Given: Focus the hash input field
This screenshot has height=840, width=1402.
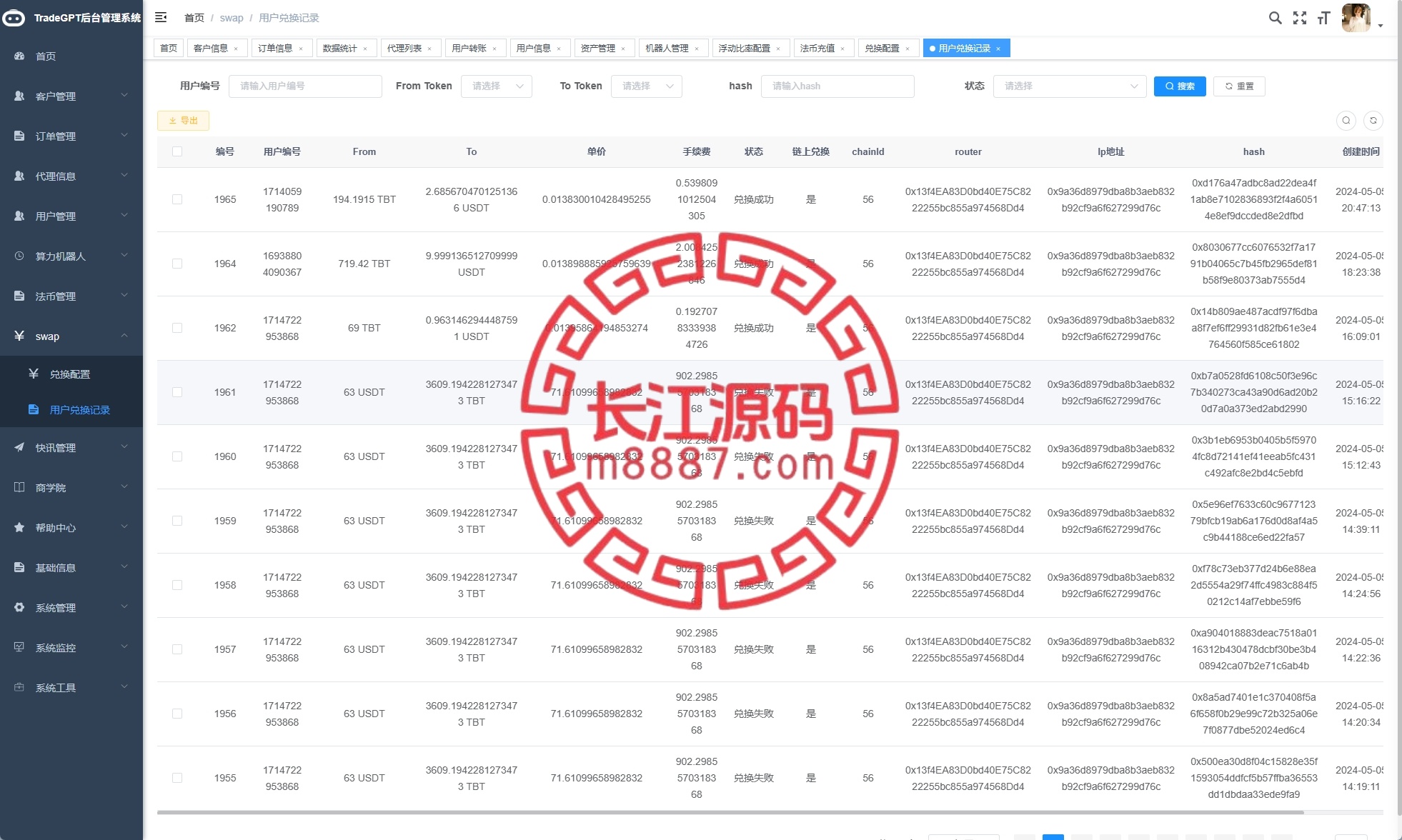Looking at the screenshot, I should coord(837,86).
